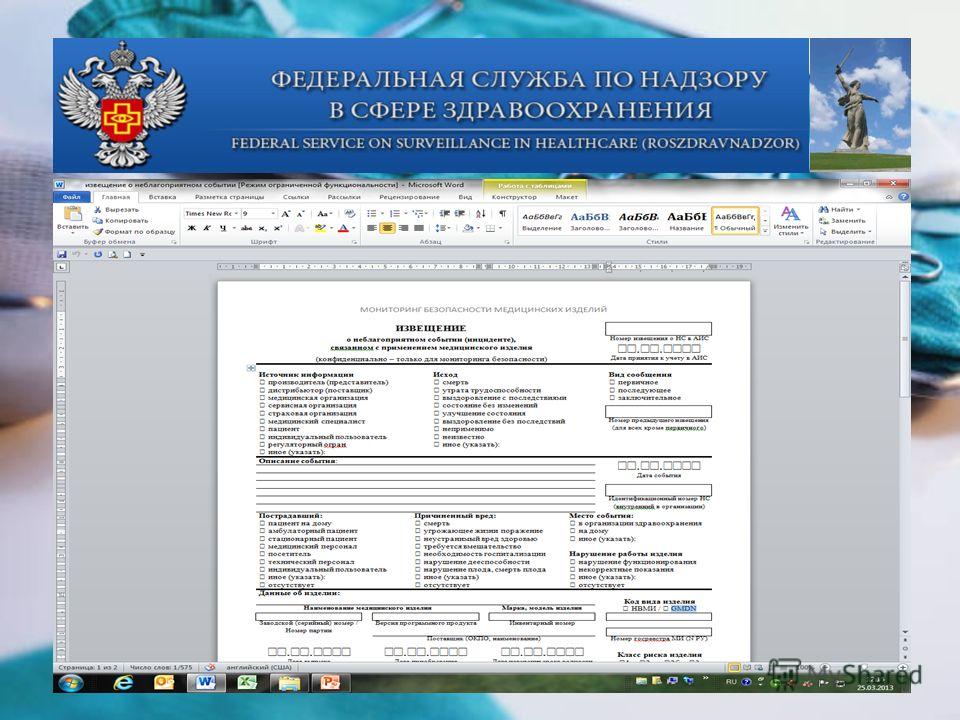Open the Select (Выделить) dropdown
Viewport: 960px width, 720px height.
click(x=845, y=231)
